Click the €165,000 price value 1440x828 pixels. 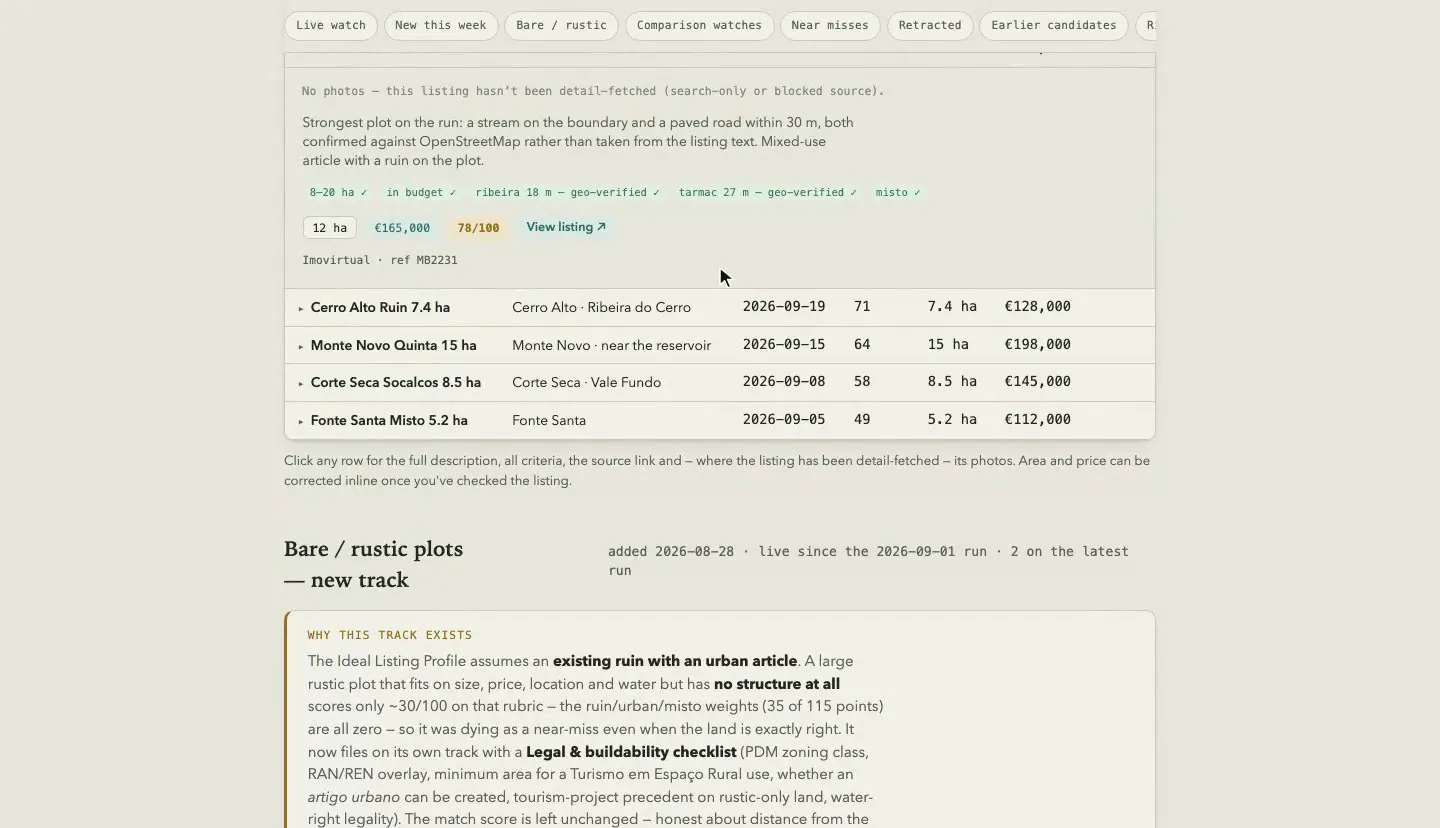402,228
